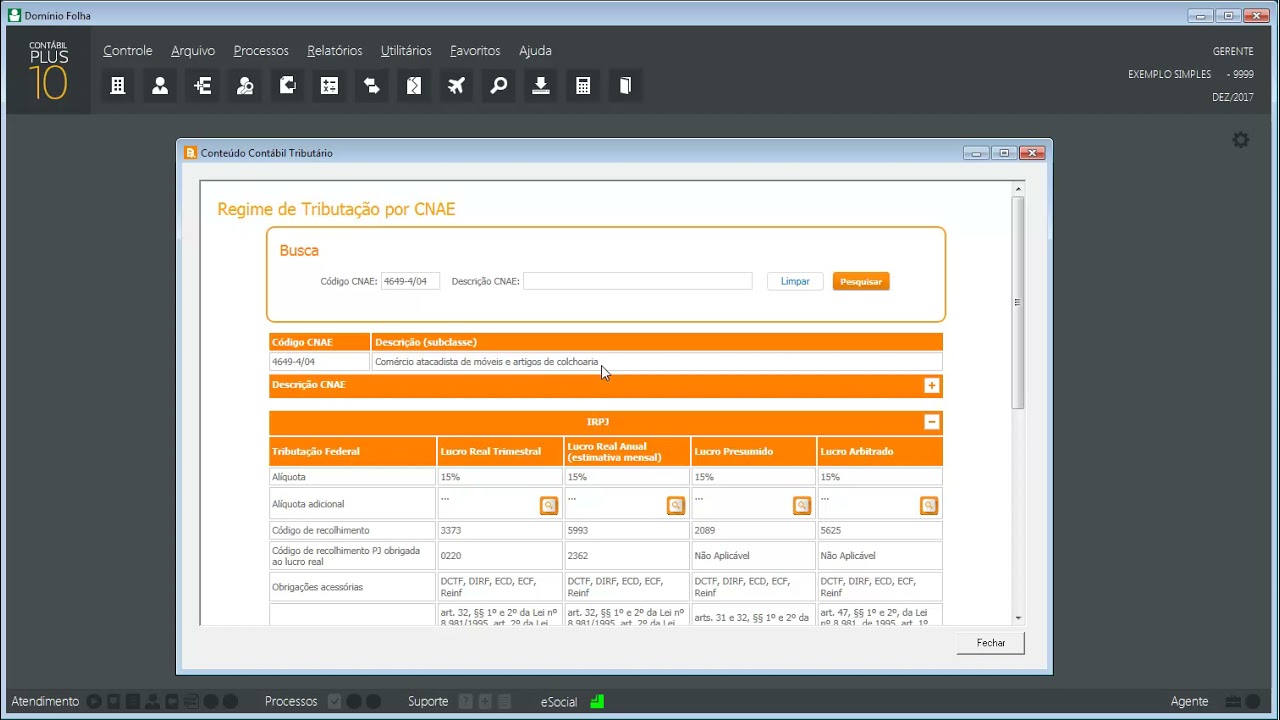Click the Fechar button
This screenshot has width=1280, height=720.
[x=990, y=643]
